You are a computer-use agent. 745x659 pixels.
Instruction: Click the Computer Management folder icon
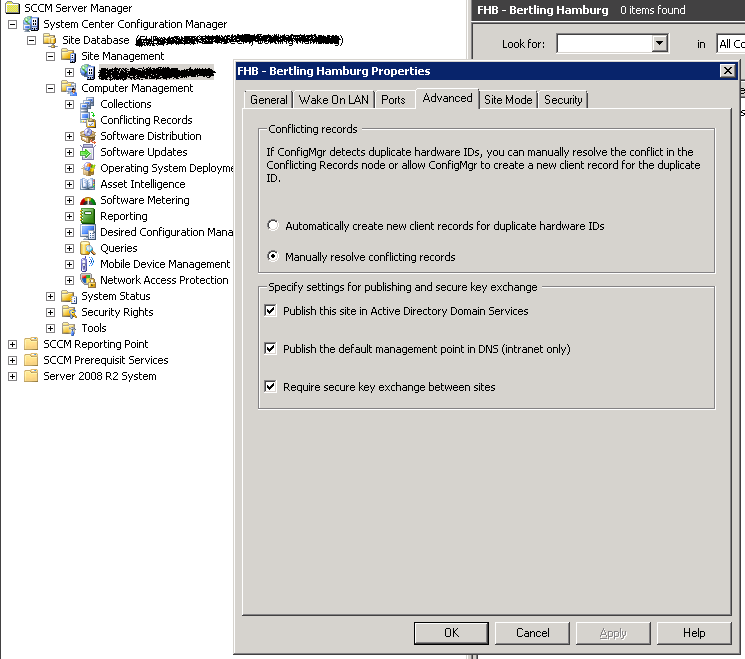(x=68, y=88)
